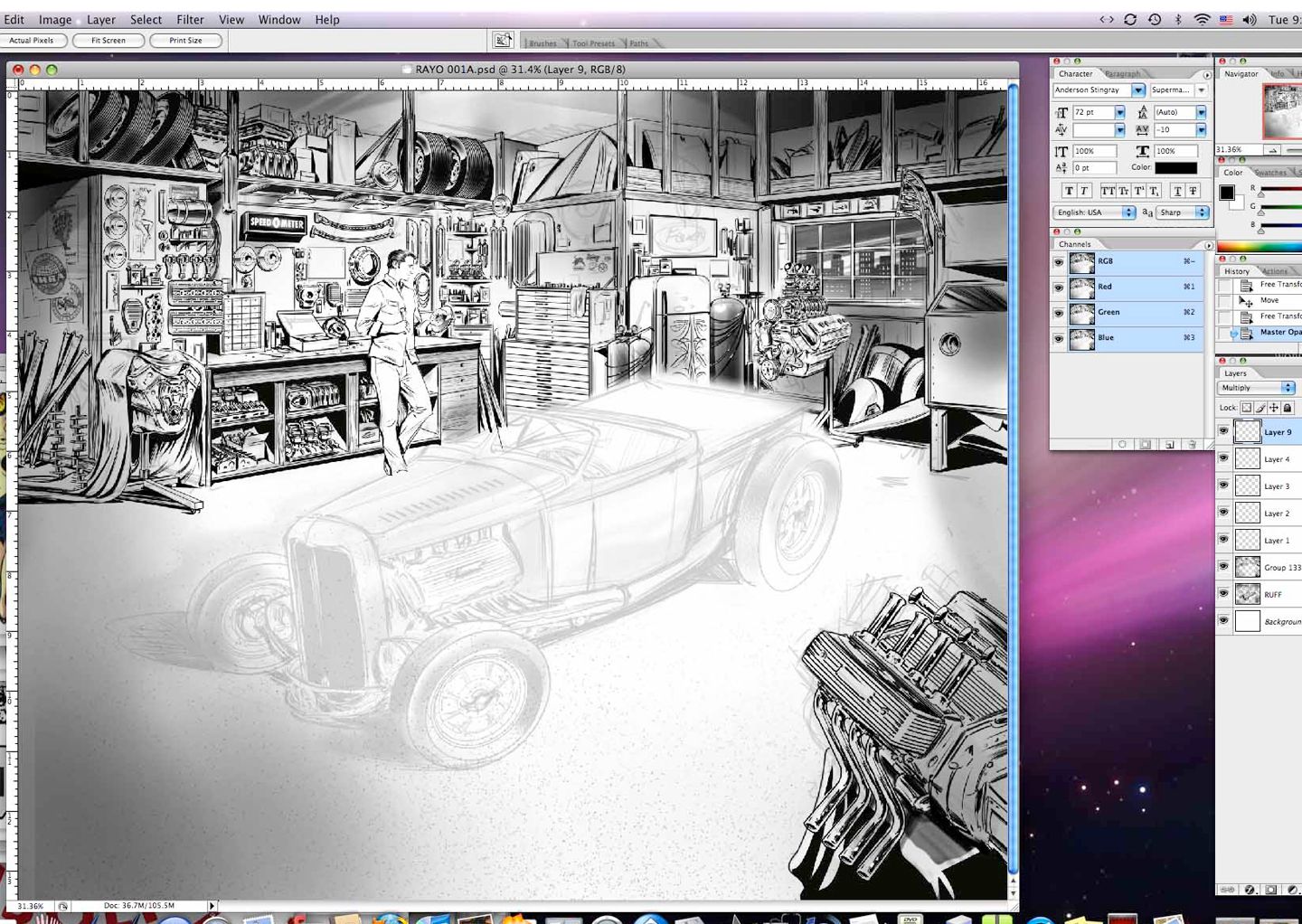Switch to the Paragraph tab
The image size is (1302, 924).
pos(1122,74)
